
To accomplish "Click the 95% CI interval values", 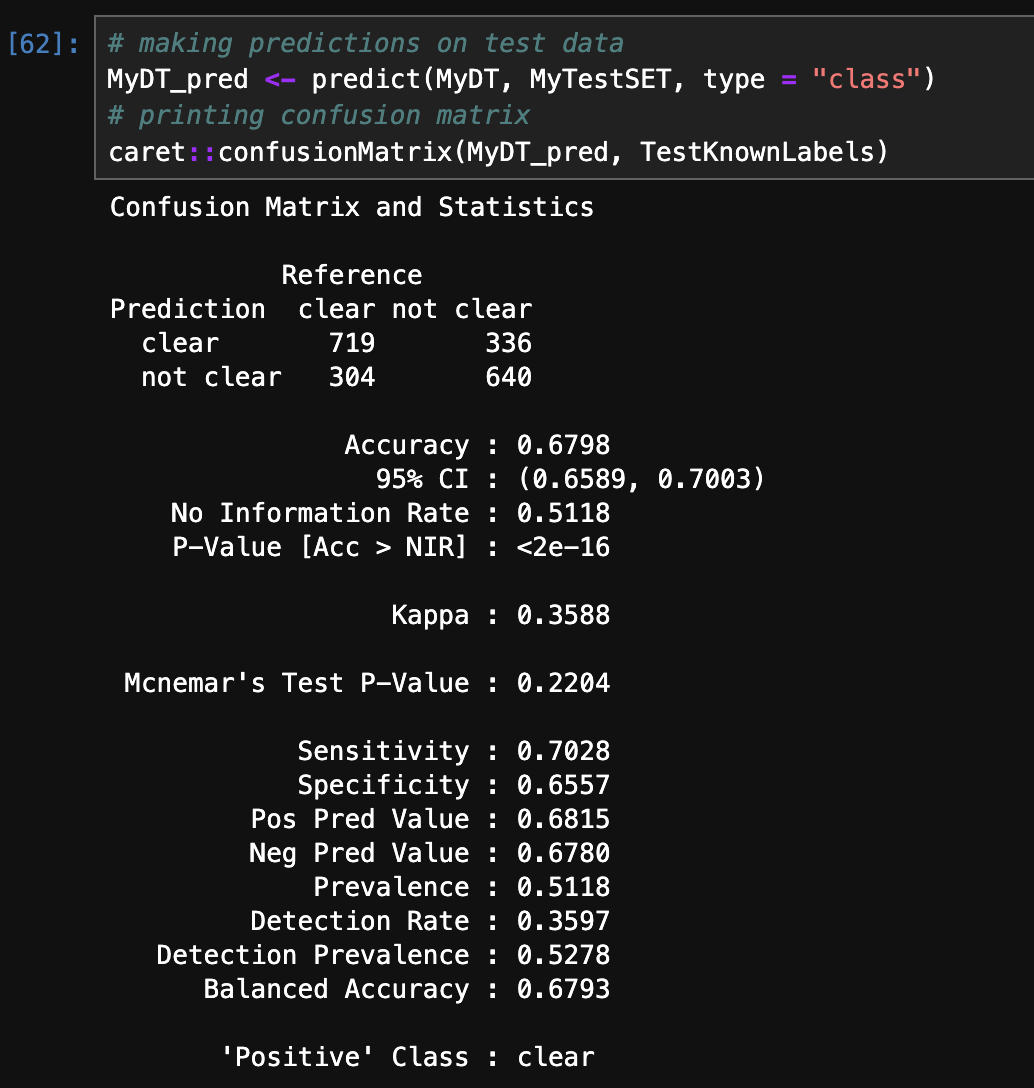I will pos(641,479).
